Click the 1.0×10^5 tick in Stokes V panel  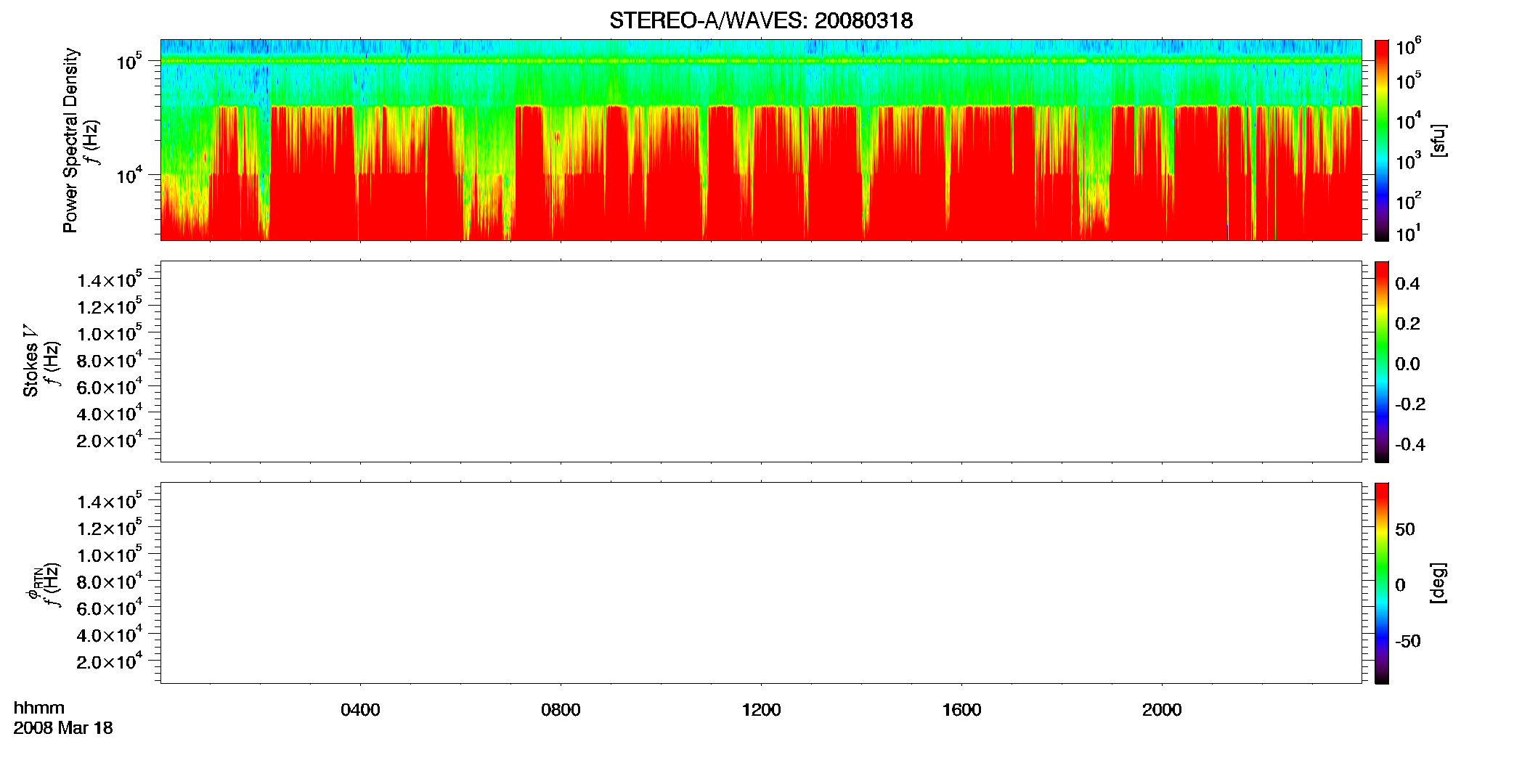(109, 333)
